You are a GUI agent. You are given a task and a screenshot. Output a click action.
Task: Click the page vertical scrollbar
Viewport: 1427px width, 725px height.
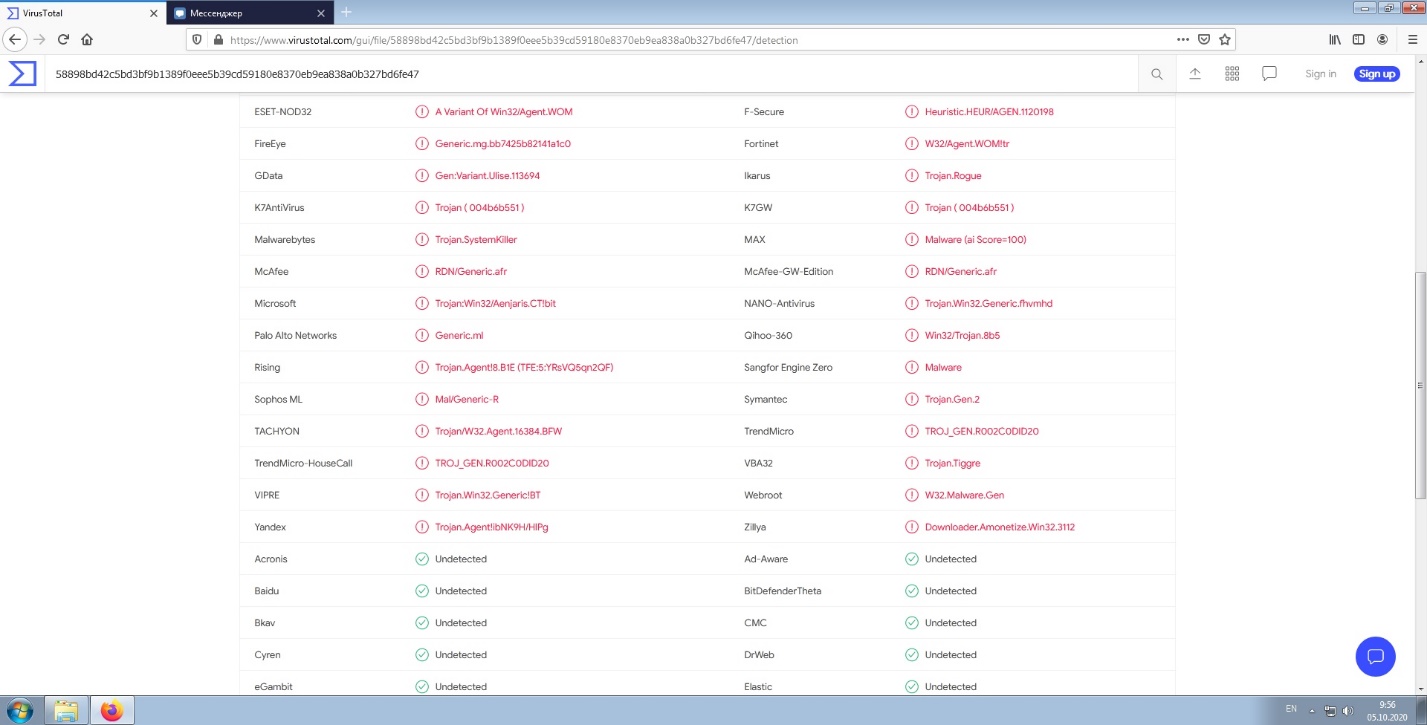click(x=1420, y=385)
